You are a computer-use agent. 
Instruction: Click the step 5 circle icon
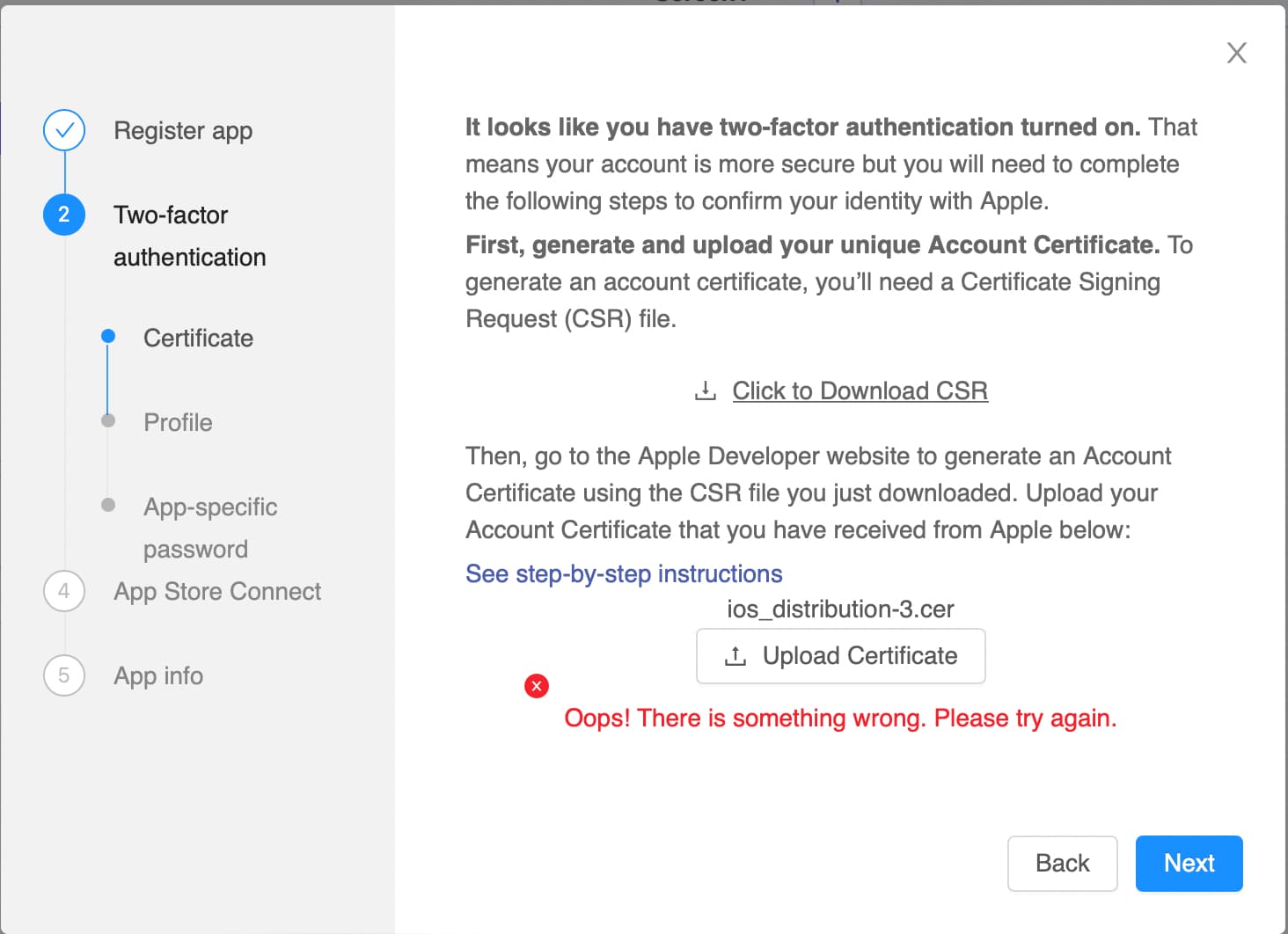[x=64, y=675]
